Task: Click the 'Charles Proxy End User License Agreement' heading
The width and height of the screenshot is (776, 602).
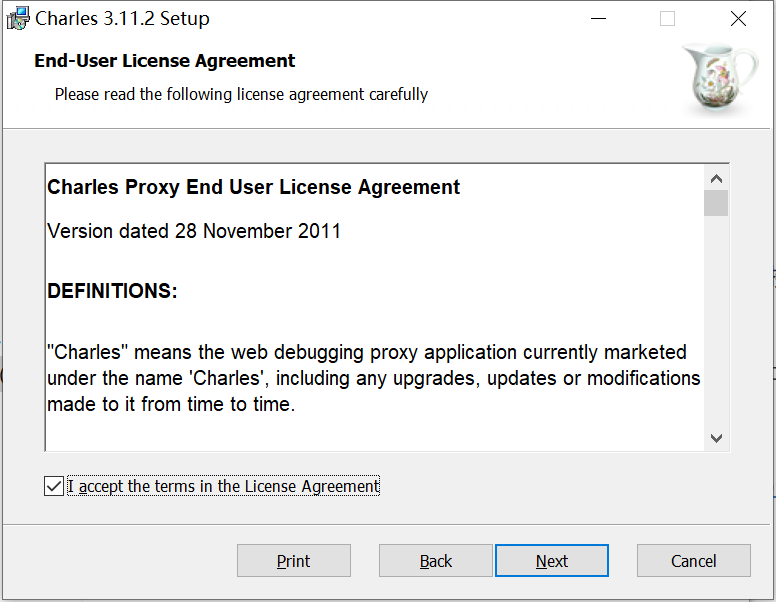Action: pyautogui.click(x=254, y=187)
